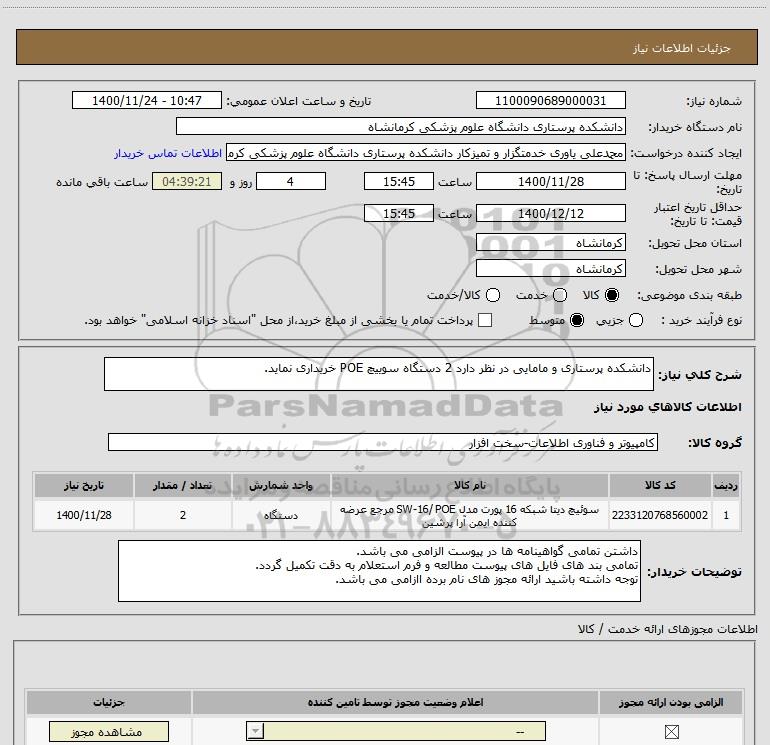770x745 pixels.
Task: Click the واحد شمارش column header
Action: click(281, 485)
